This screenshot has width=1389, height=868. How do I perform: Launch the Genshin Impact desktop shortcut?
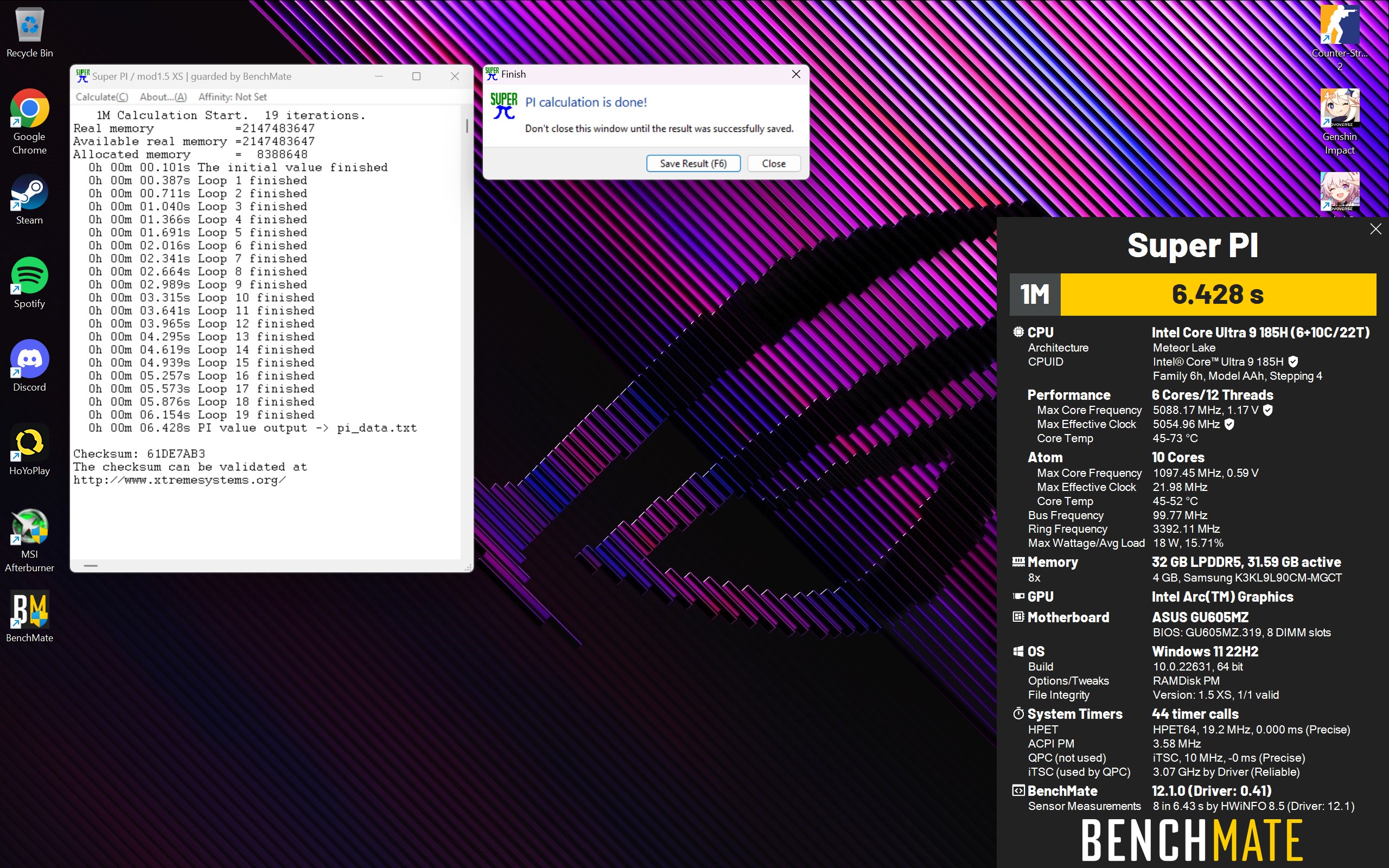tap(1340, 122)
